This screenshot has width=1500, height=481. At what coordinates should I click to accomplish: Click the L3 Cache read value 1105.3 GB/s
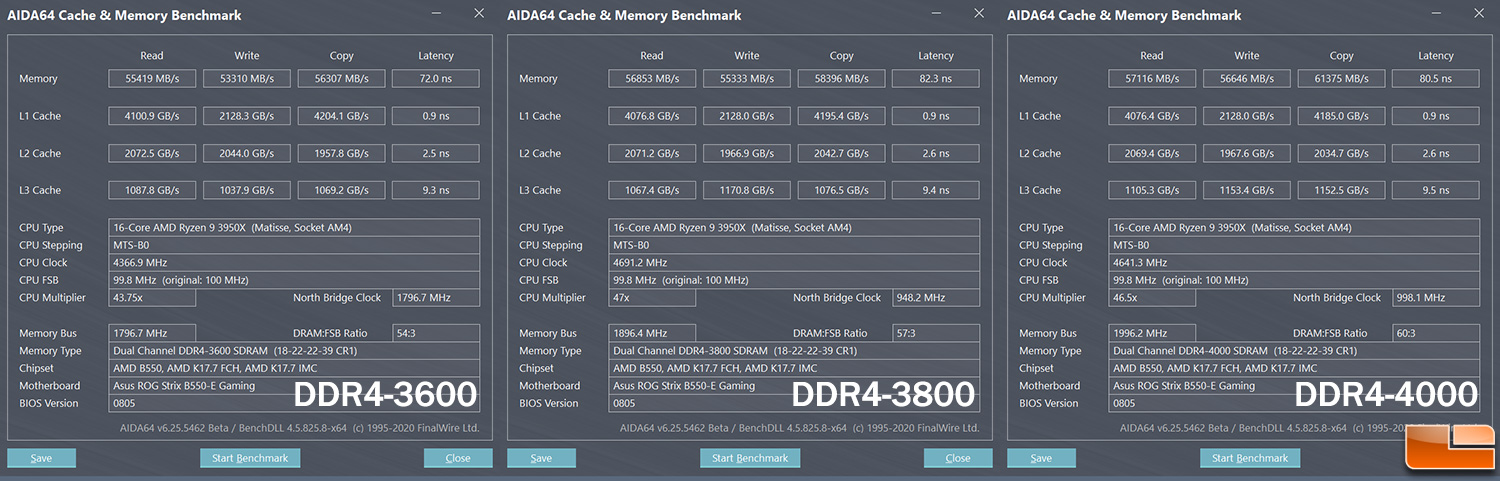(1152, 190)
